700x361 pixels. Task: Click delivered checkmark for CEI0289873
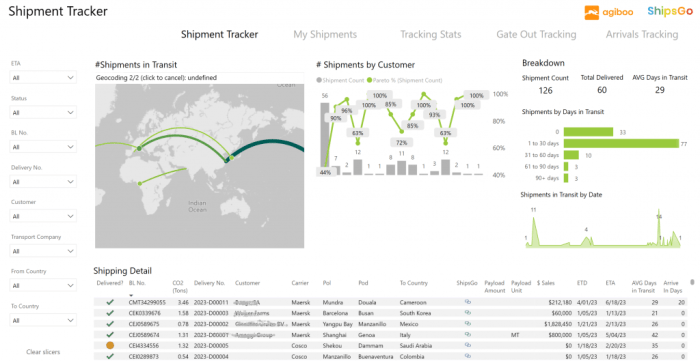pyautogui.click(x=110, y=356)
